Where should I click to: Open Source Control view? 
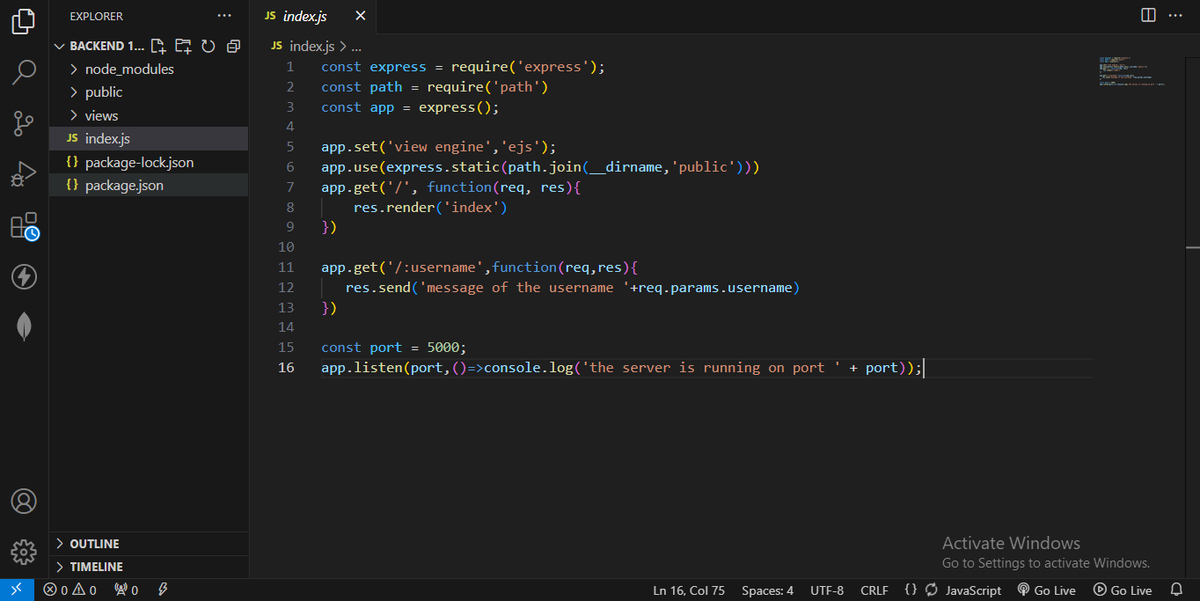pyautogui.click(x=24, y=124)
